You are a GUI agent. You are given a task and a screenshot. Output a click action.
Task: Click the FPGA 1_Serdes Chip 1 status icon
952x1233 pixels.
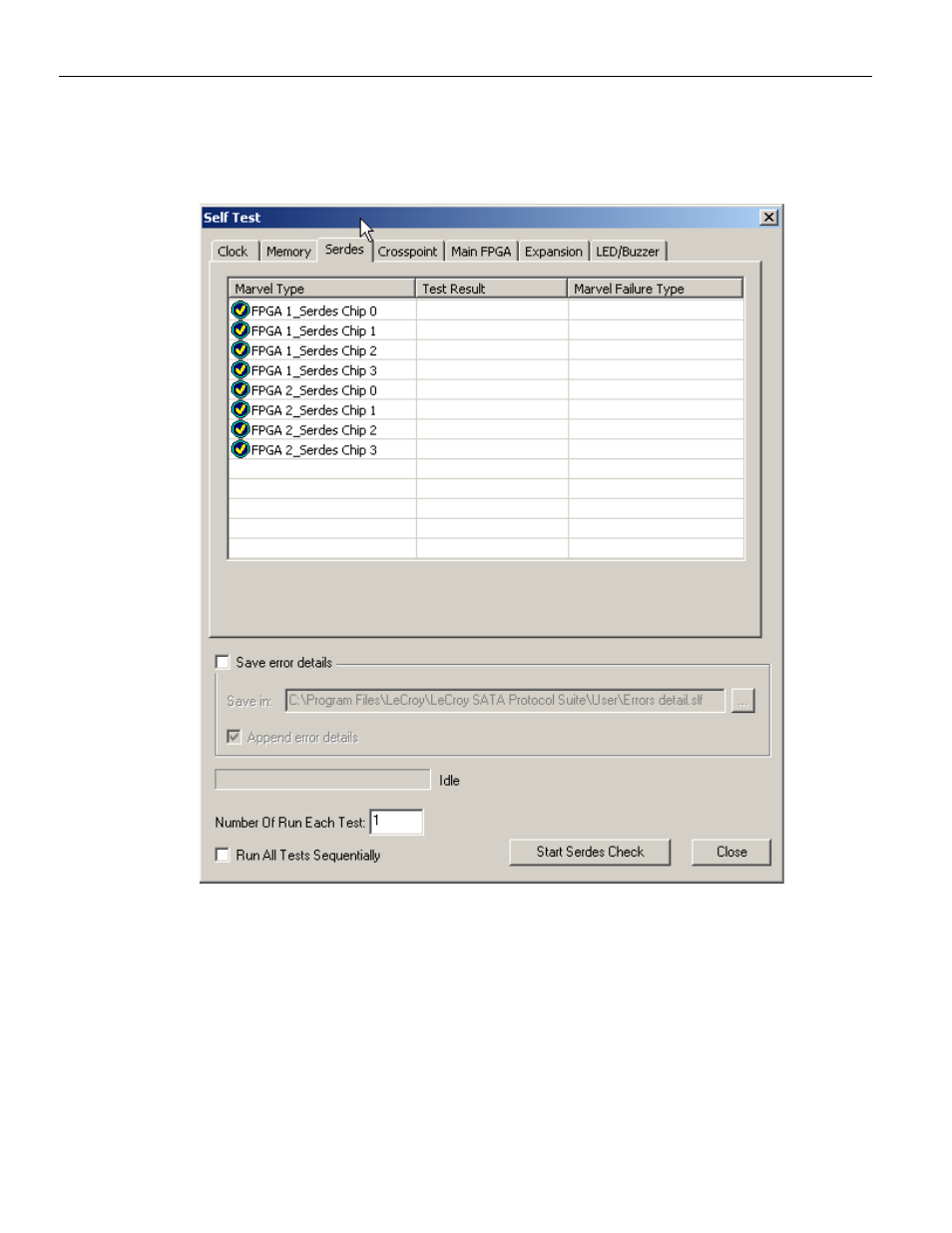click(x=239, y=330)
